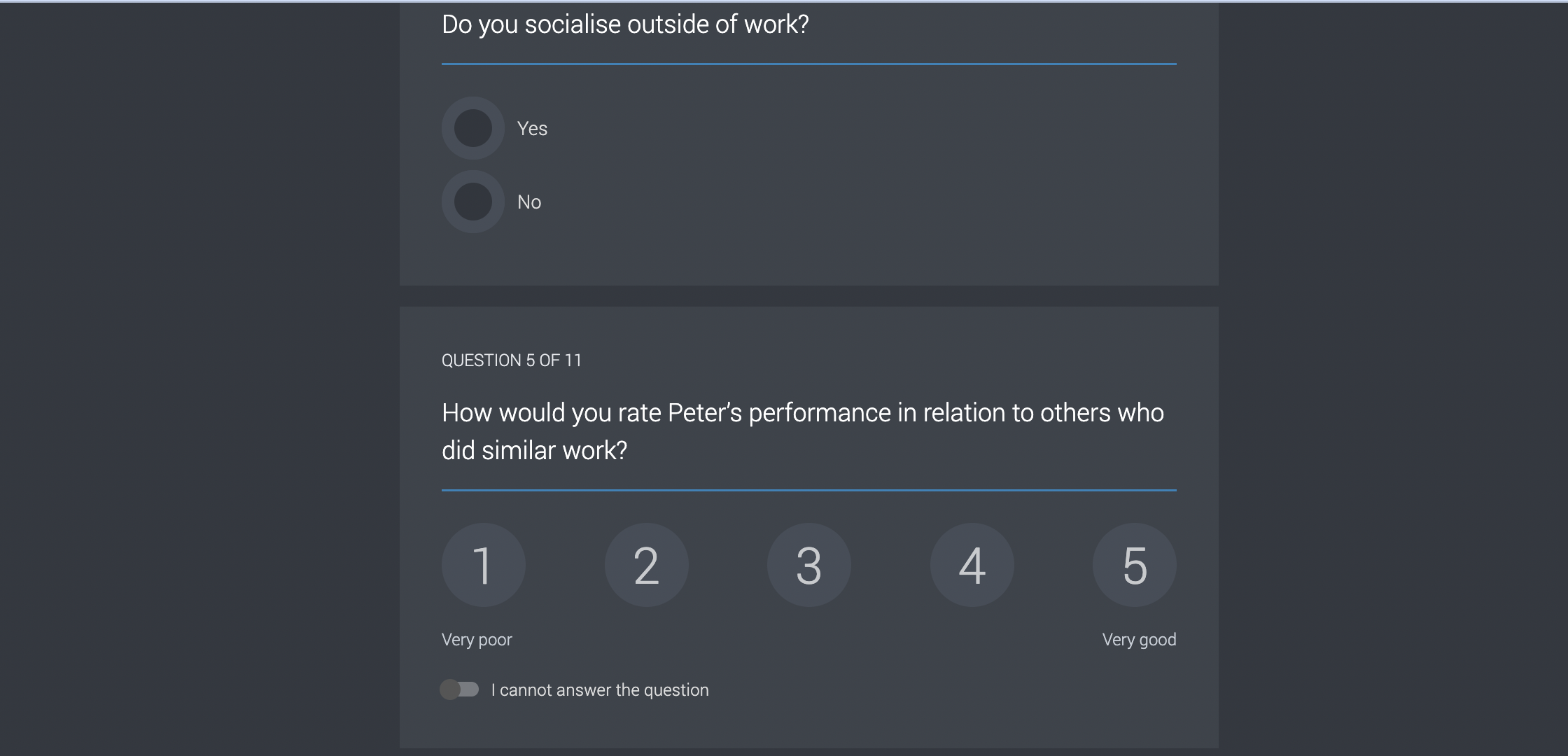Click the socialise outside of work question text

pyautogui.click(x=625, y=23)
